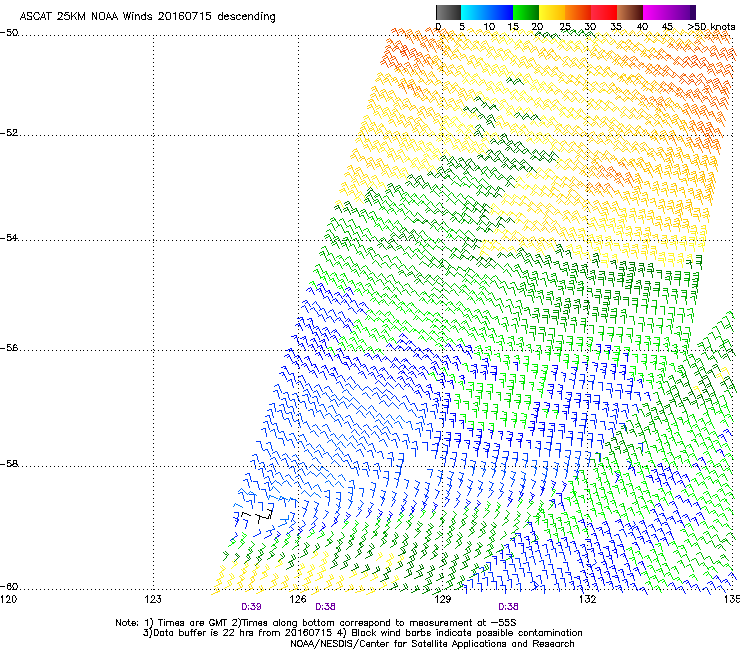Viewport: 740px width, 650px height.
Task: Click the '5' tick label under the color bar
Action: click(462, 27)
